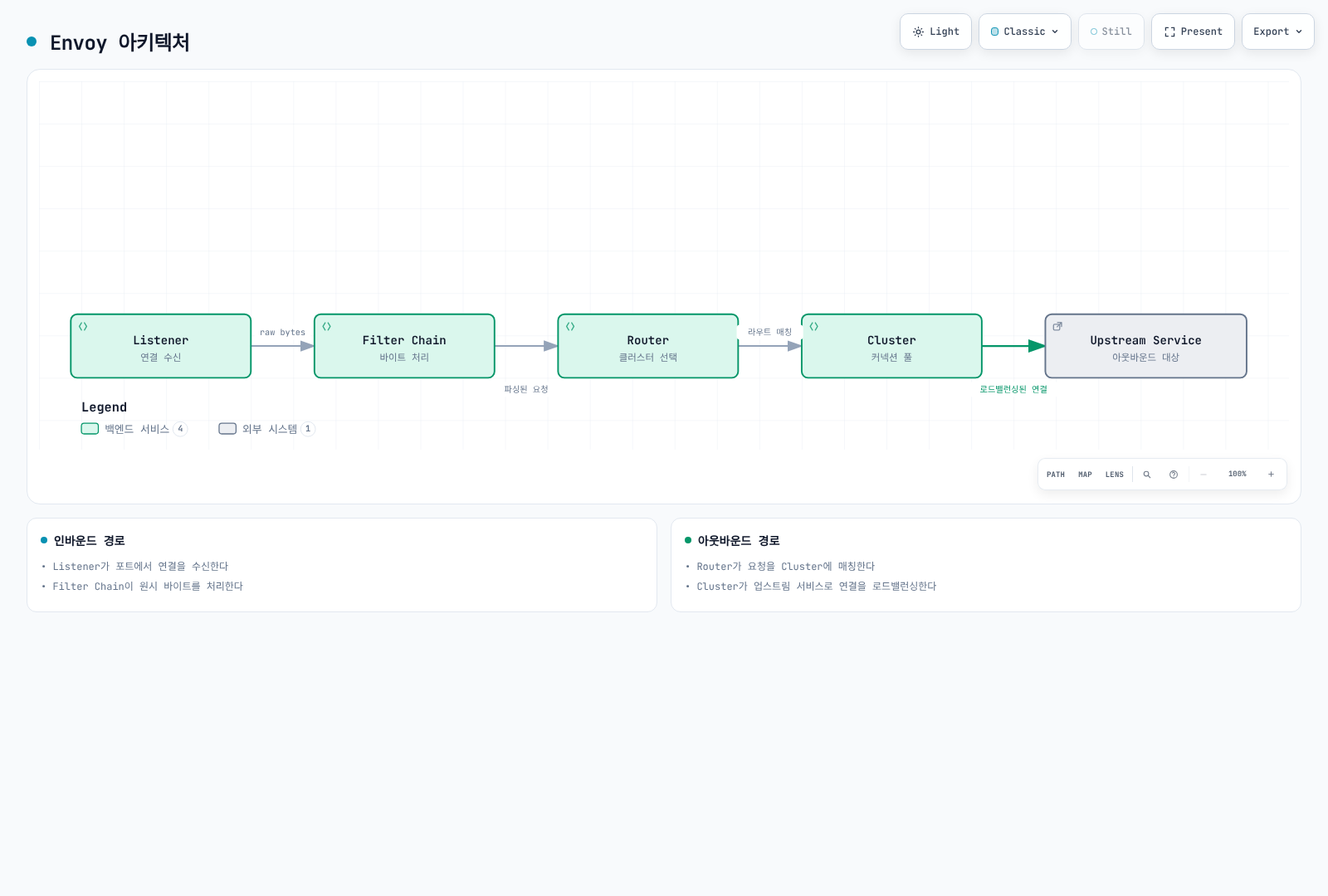The image size is (1328, 896).
Task: Click the 100% zoom level readout
Action: point(1238,475)
